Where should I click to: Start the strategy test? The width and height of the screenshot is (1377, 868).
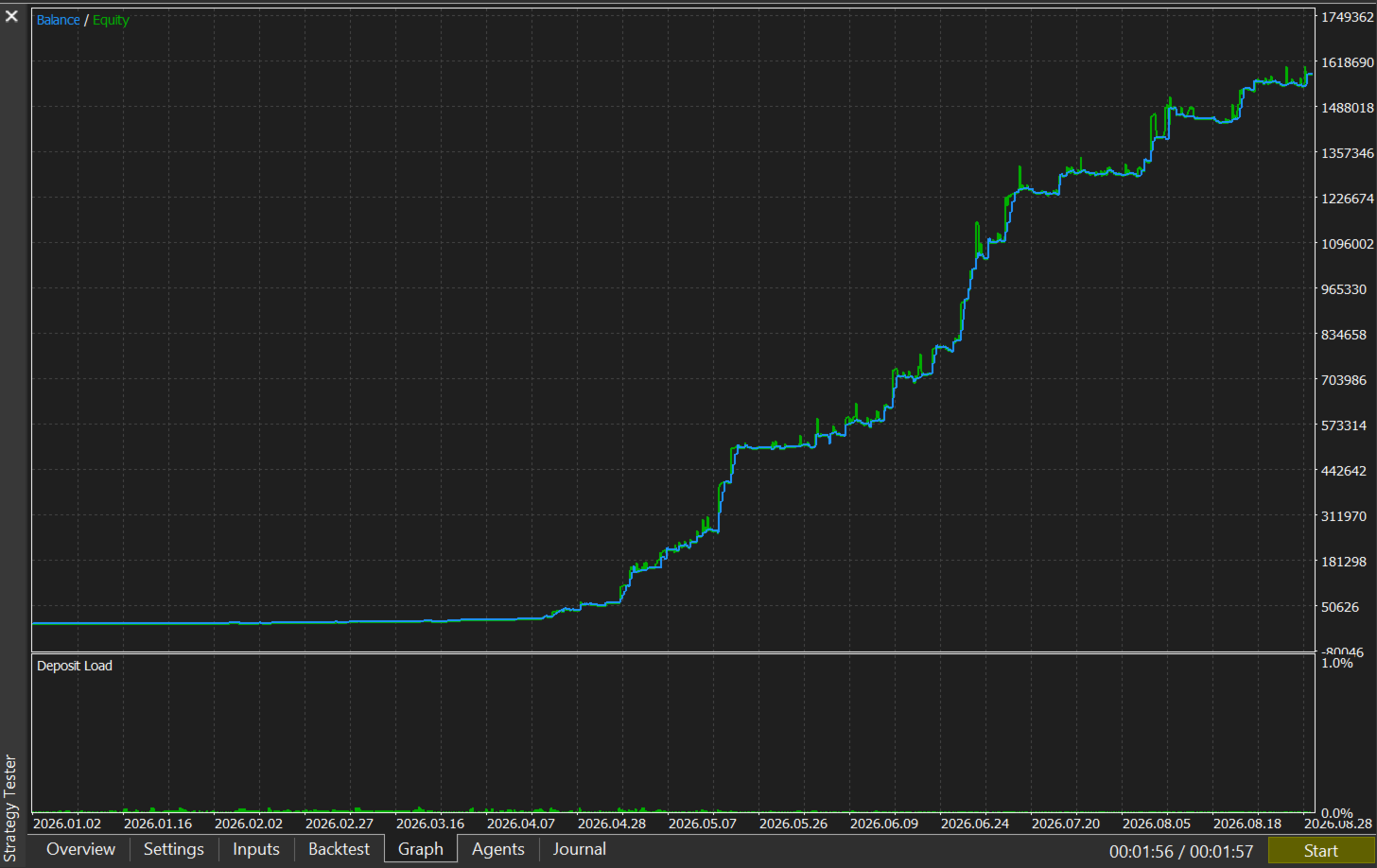[x=1320, y=851]
